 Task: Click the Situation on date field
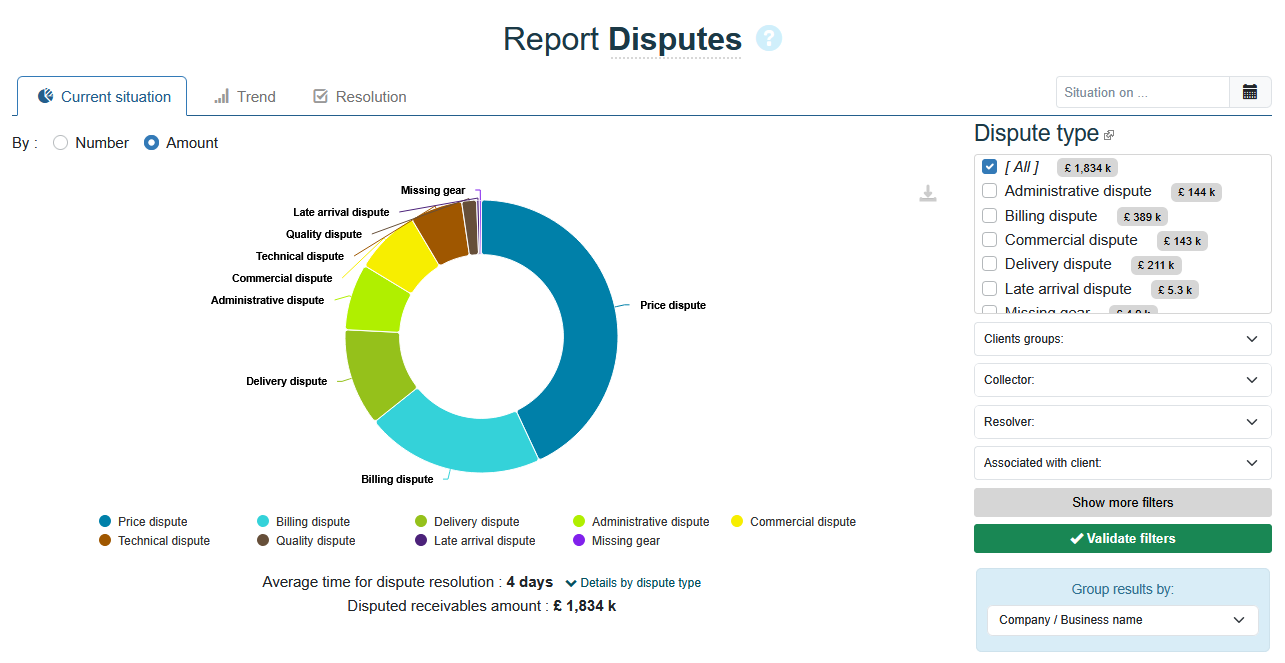(1142, 92)
